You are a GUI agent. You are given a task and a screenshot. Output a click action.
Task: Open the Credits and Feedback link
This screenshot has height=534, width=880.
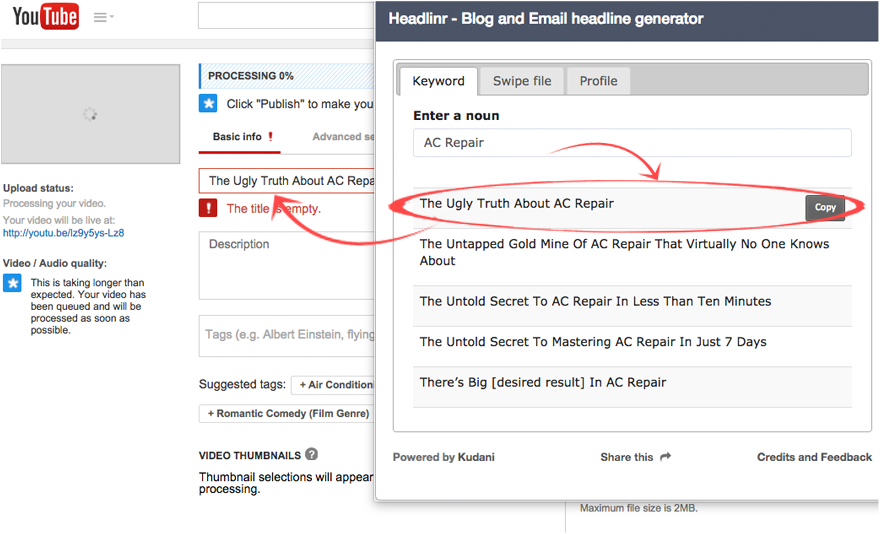tap(814, 457)
